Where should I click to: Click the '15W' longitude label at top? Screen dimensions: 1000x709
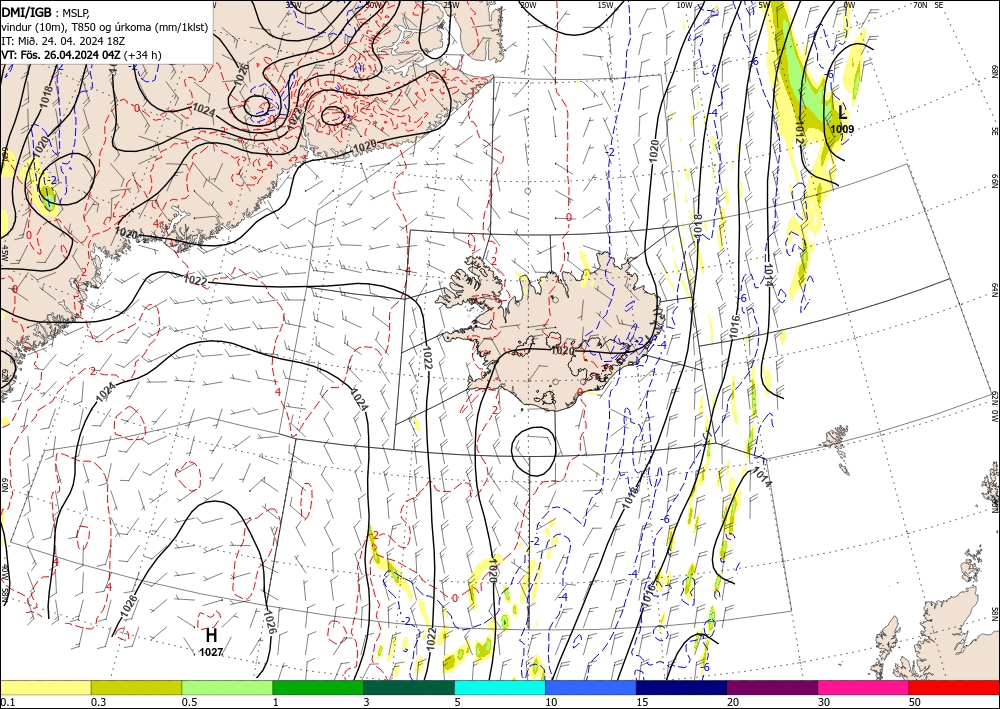[605, 5]
